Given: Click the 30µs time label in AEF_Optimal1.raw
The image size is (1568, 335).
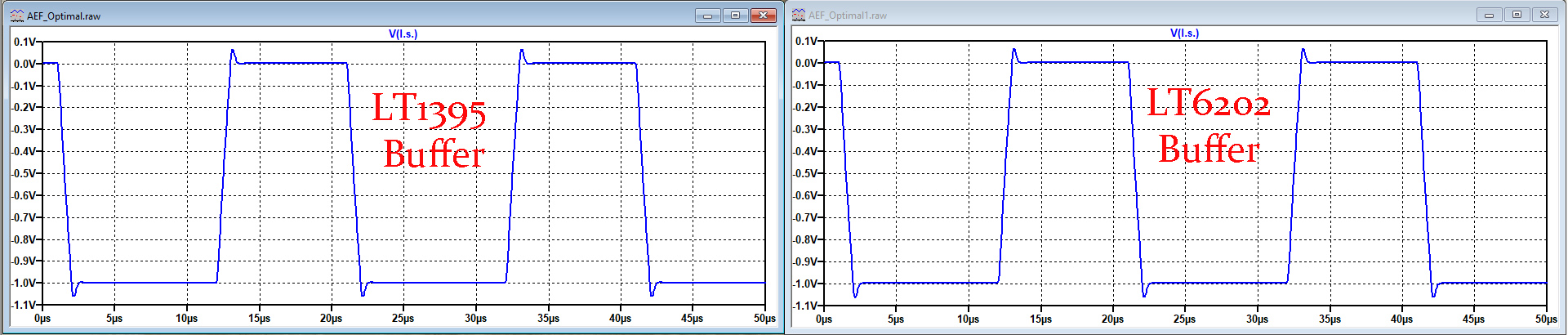Looking at the screenshot, I should coord(1257,319).
